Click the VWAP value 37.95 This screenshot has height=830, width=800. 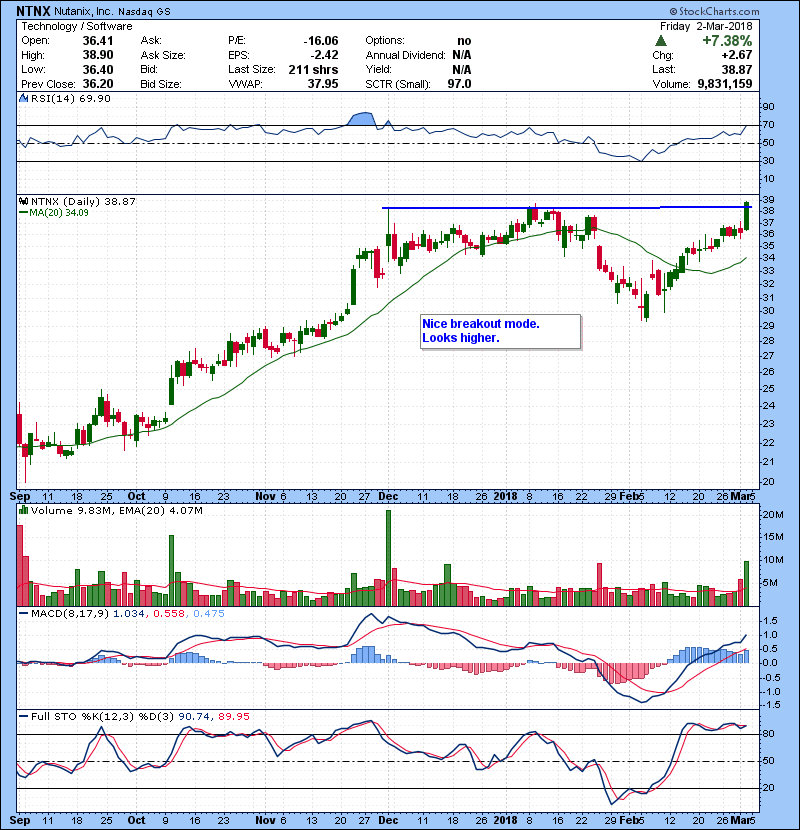[323, 84]
